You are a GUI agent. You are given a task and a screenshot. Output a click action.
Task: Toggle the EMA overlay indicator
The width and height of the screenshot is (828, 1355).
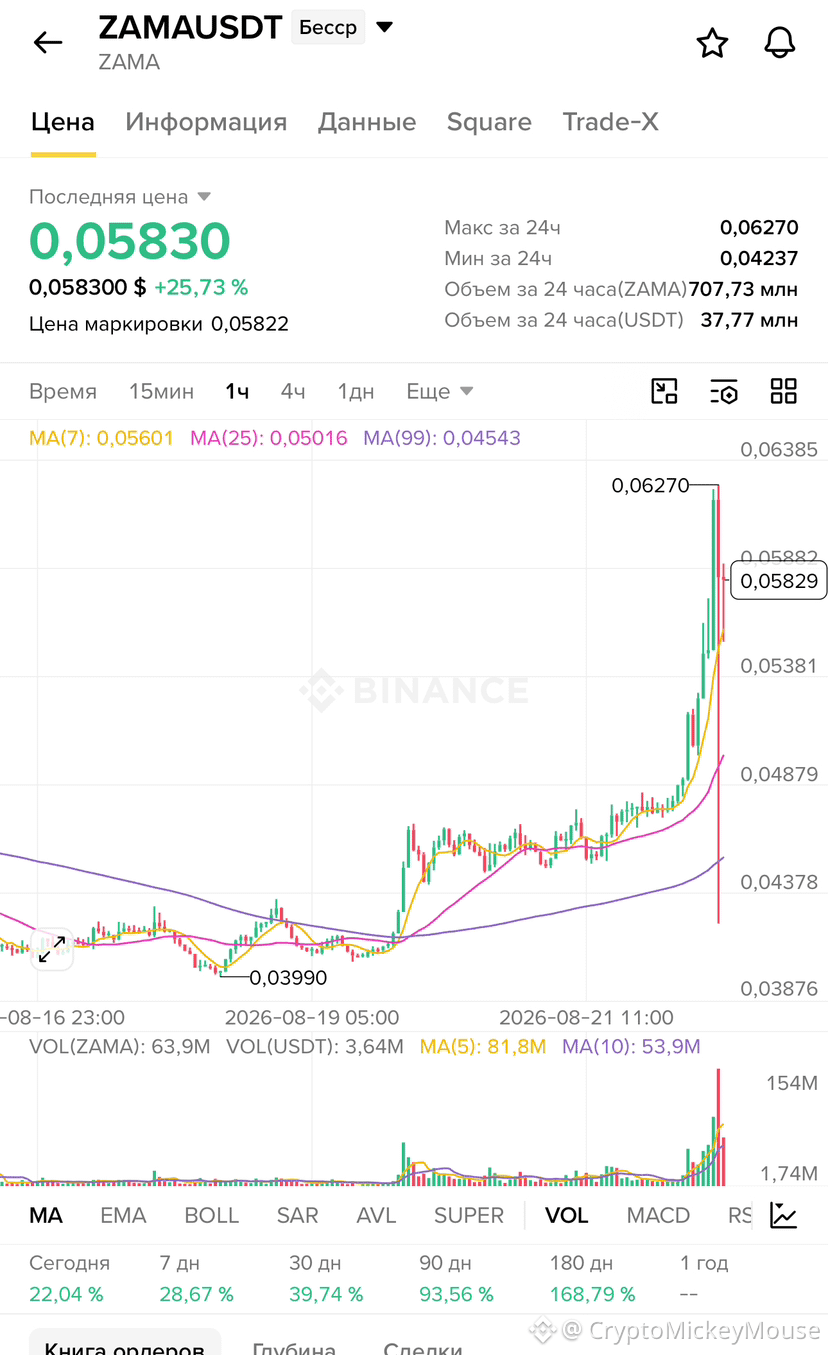click(123, 1215)
